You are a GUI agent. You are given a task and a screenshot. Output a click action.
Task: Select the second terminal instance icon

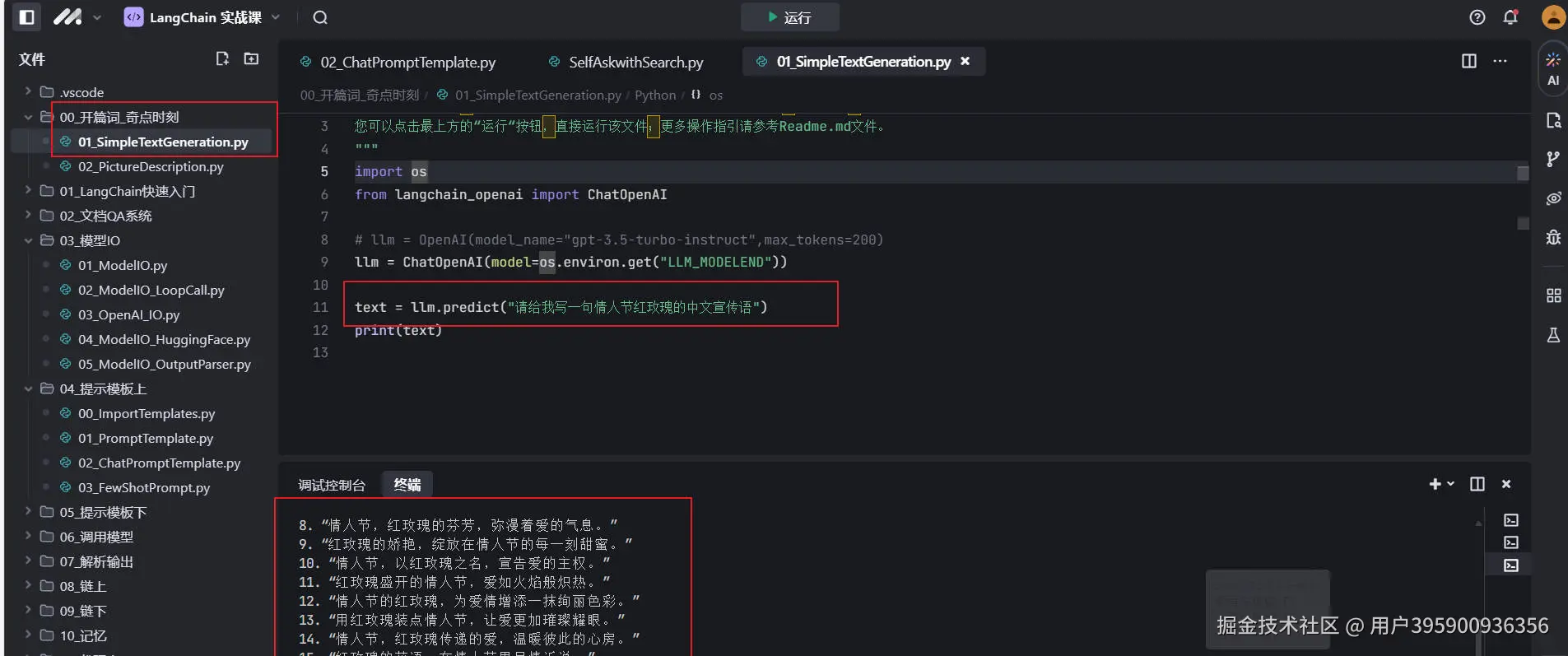1511,542
